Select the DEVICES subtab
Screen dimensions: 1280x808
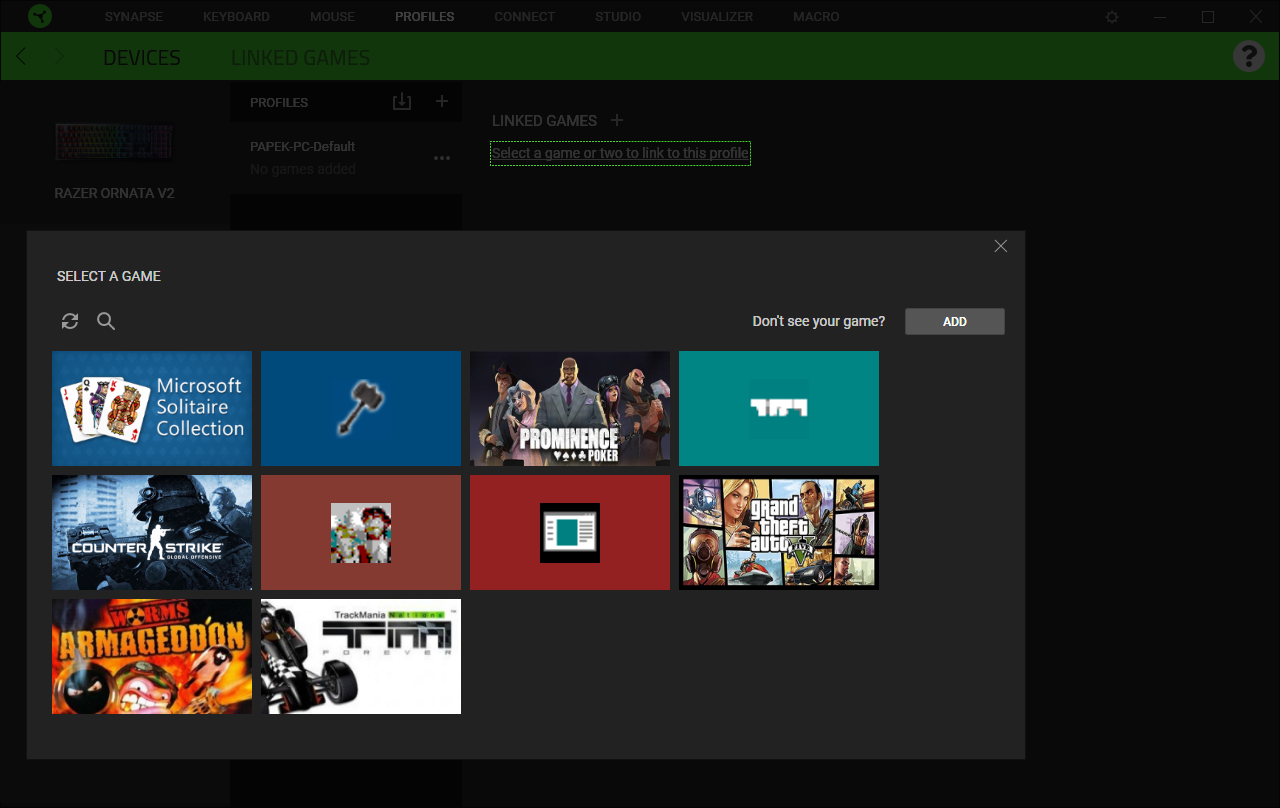[x=142, y=58]
